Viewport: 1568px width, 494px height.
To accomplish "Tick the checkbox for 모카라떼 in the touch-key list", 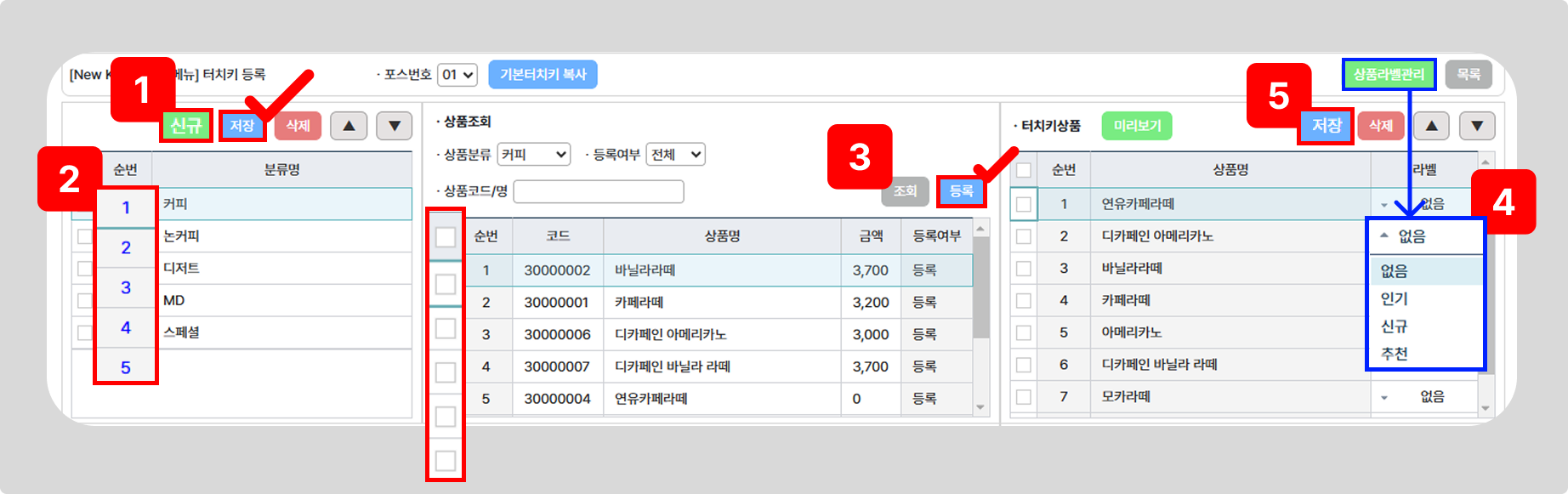I will click(x=1024, y=397).
